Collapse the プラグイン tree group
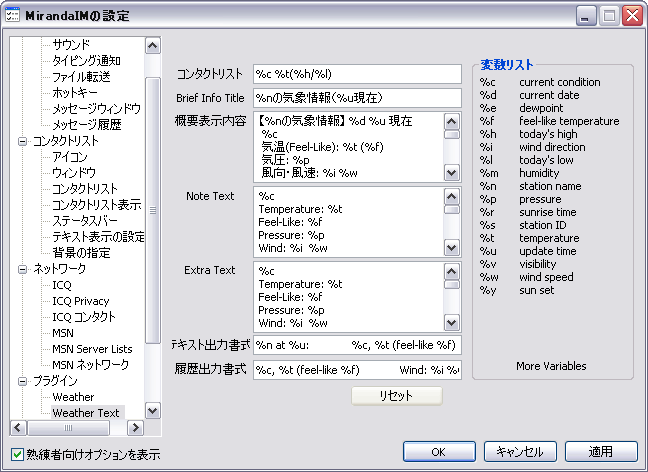648x472 pixels. [x=23, y=381]
